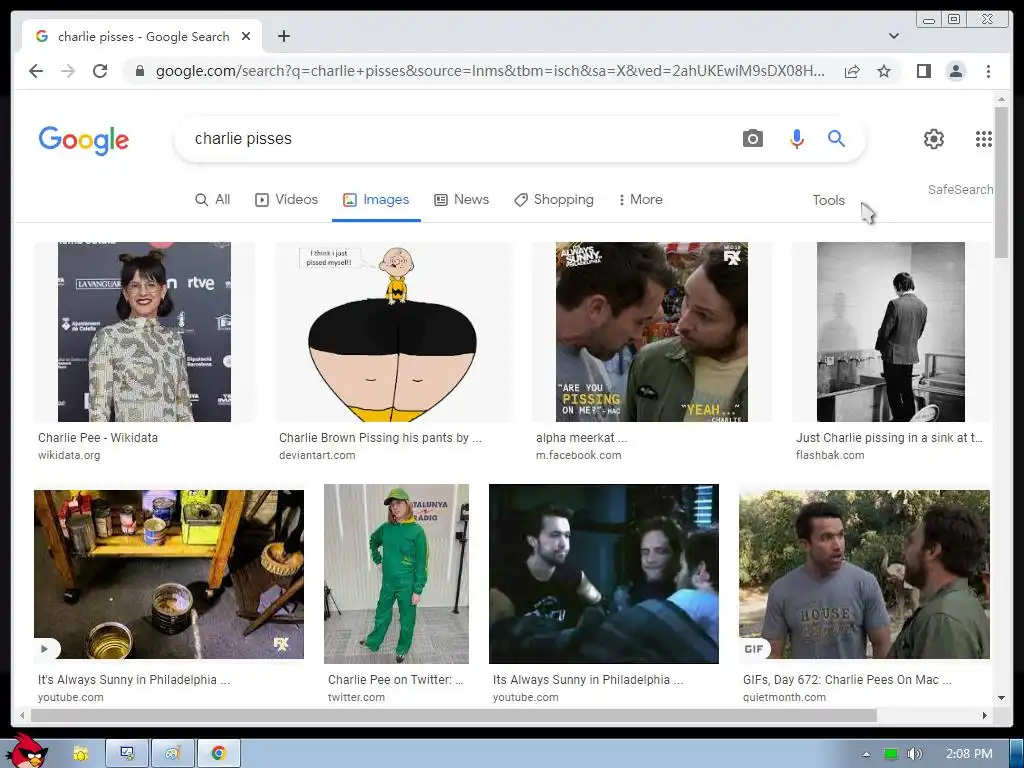Open the Charlie Pee on Twitter image
Viewport: 1024px width, 768px height.
pos(396,573)
